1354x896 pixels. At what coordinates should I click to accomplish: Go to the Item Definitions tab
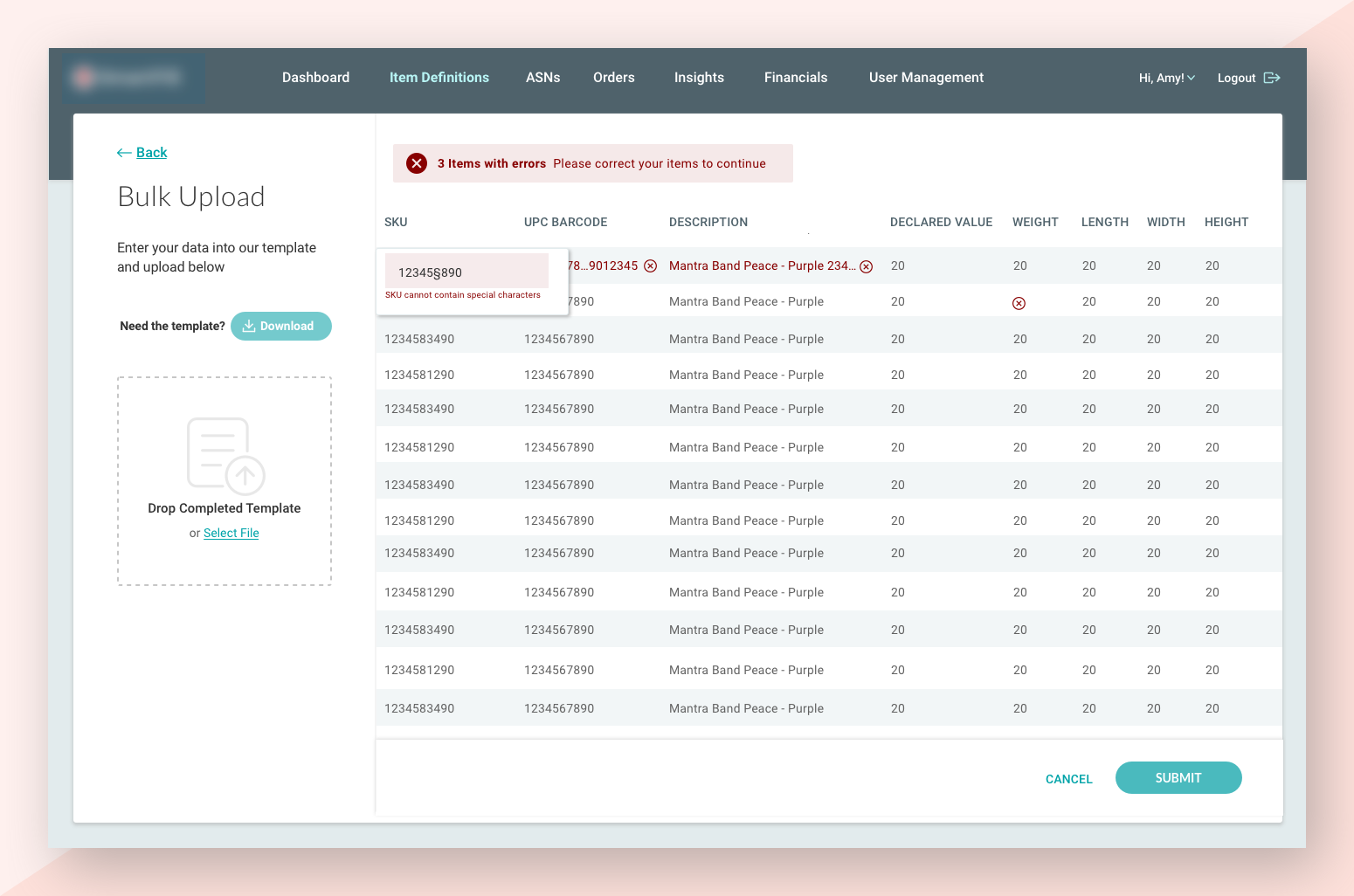tap(439, 78)
